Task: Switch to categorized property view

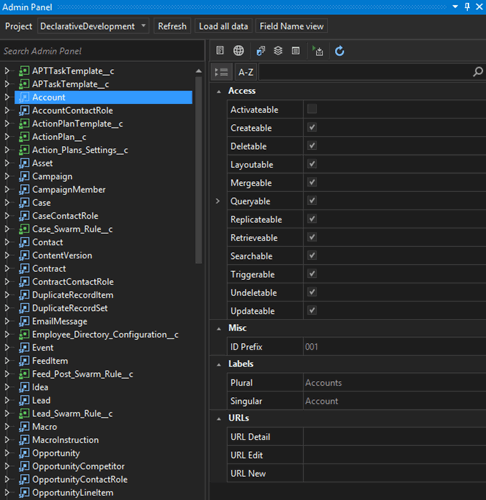Action: coord(221,72)
